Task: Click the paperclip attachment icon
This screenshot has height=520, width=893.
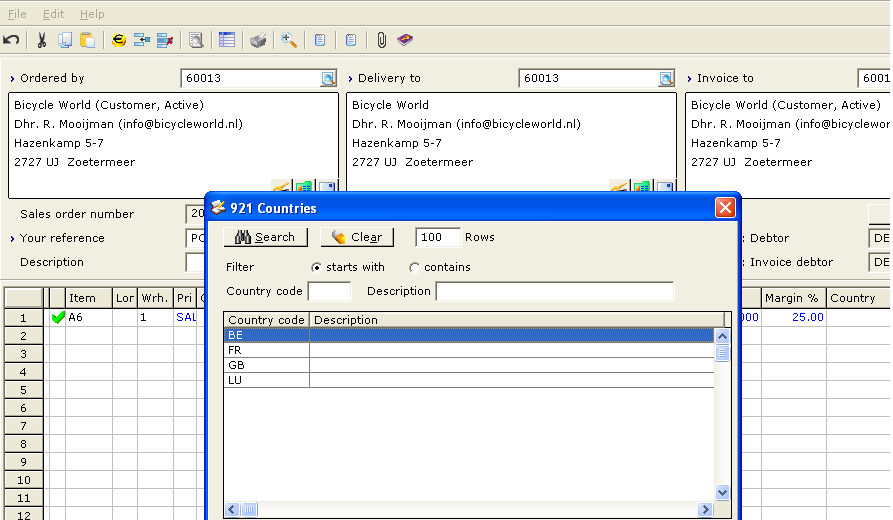Action: tap(381, 40)
